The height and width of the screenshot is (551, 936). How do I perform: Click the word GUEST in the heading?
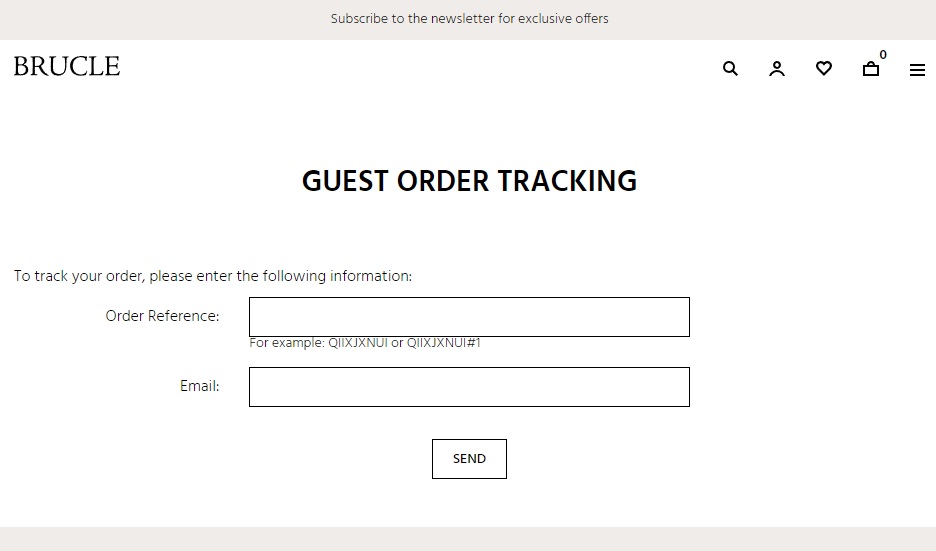coord(345,181)
